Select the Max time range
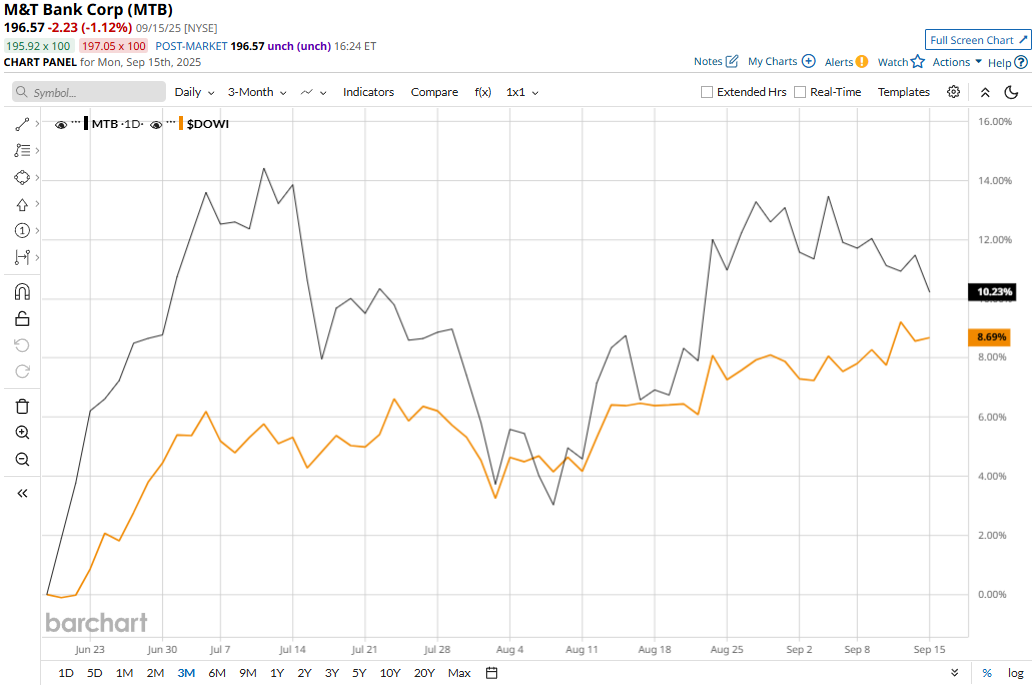This screenshot has height=685, width=1032. [x=459, y=672]
